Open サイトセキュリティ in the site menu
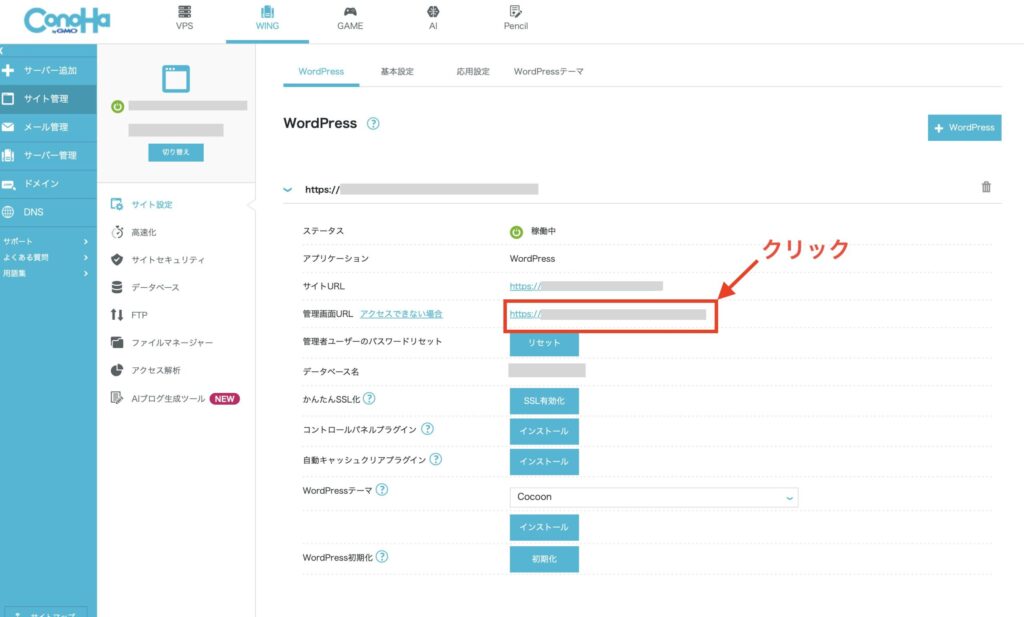1024x617 pixels. point(168,260)
